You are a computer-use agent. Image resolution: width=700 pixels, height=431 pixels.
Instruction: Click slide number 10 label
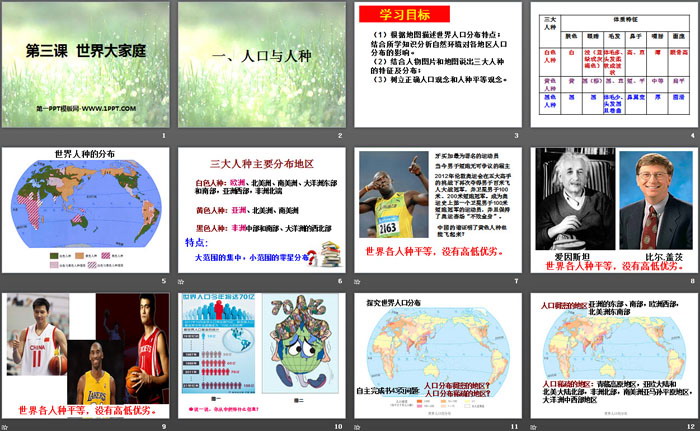click(338, 427)
